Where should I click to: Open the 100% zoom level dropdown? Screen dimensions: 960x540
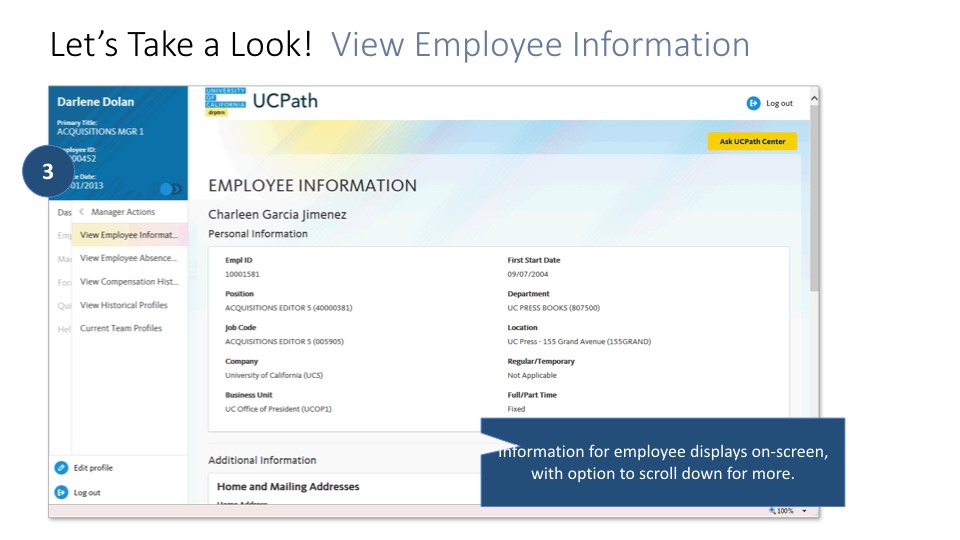(x=804, y=511)
